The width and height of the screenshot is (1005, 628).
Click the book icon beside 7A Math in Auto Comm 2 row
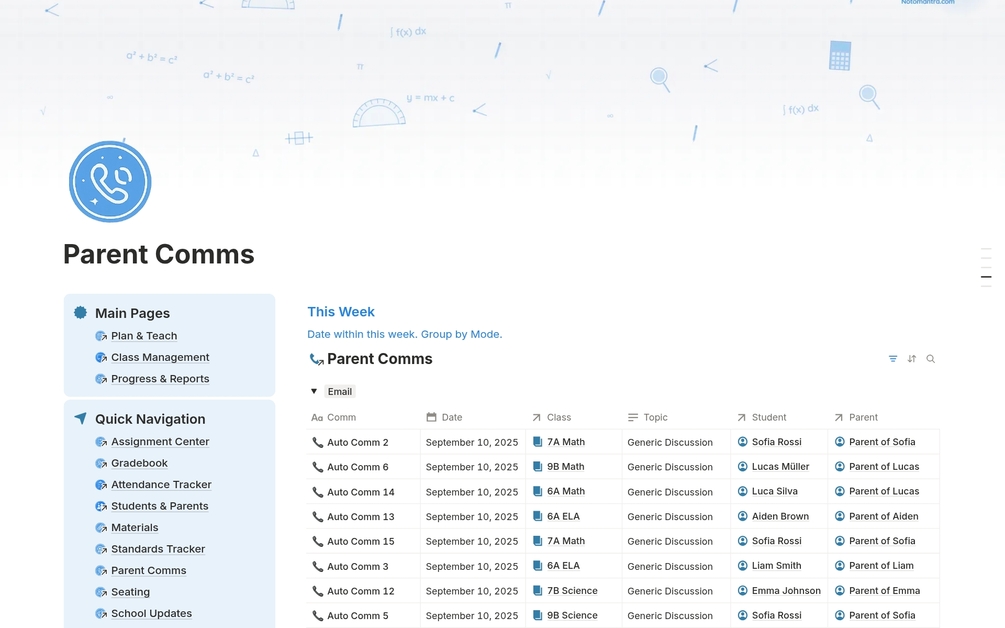point(537,442)
